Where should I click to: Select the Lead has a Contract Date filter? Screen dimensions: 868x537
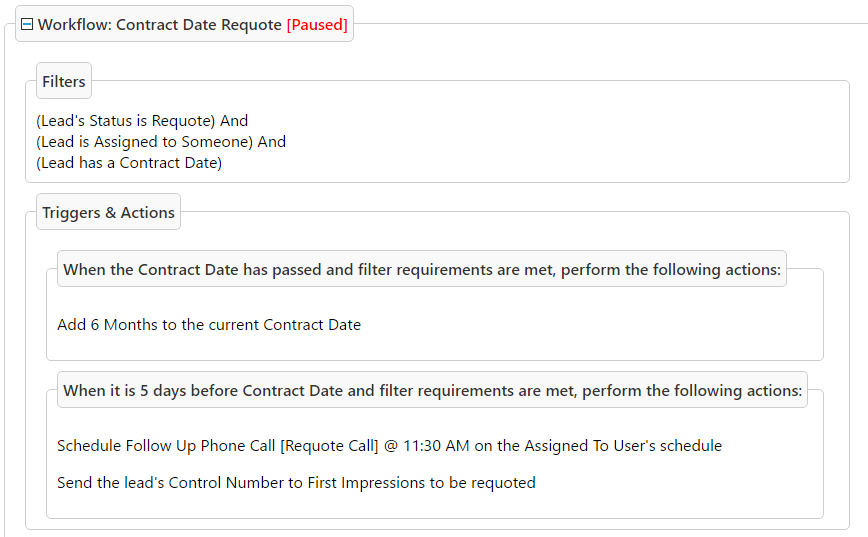click(129, 163)
